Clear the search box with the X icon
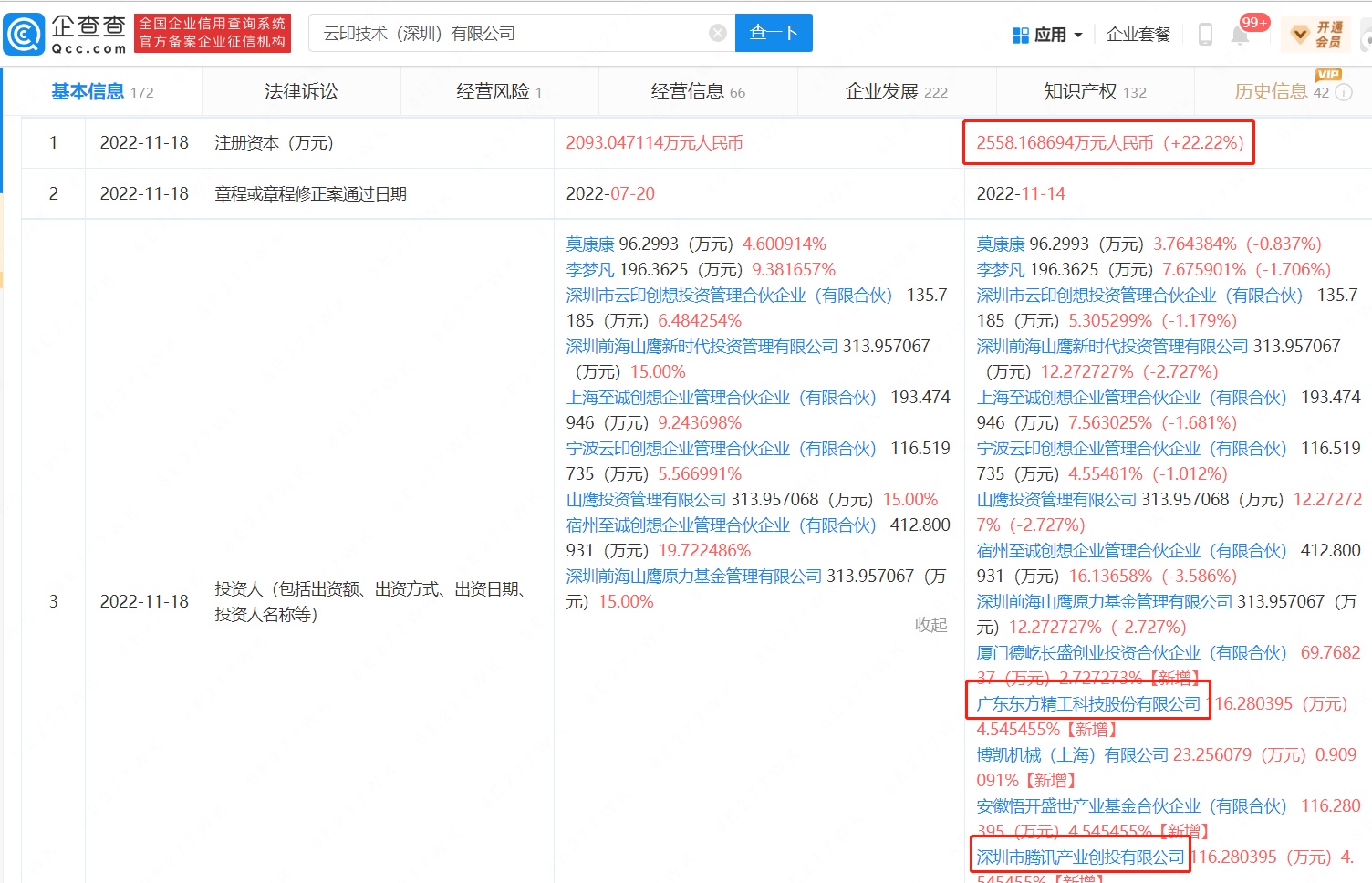Image resolution: width=1372 pixels, height=883 pixels. click(718, 34)
